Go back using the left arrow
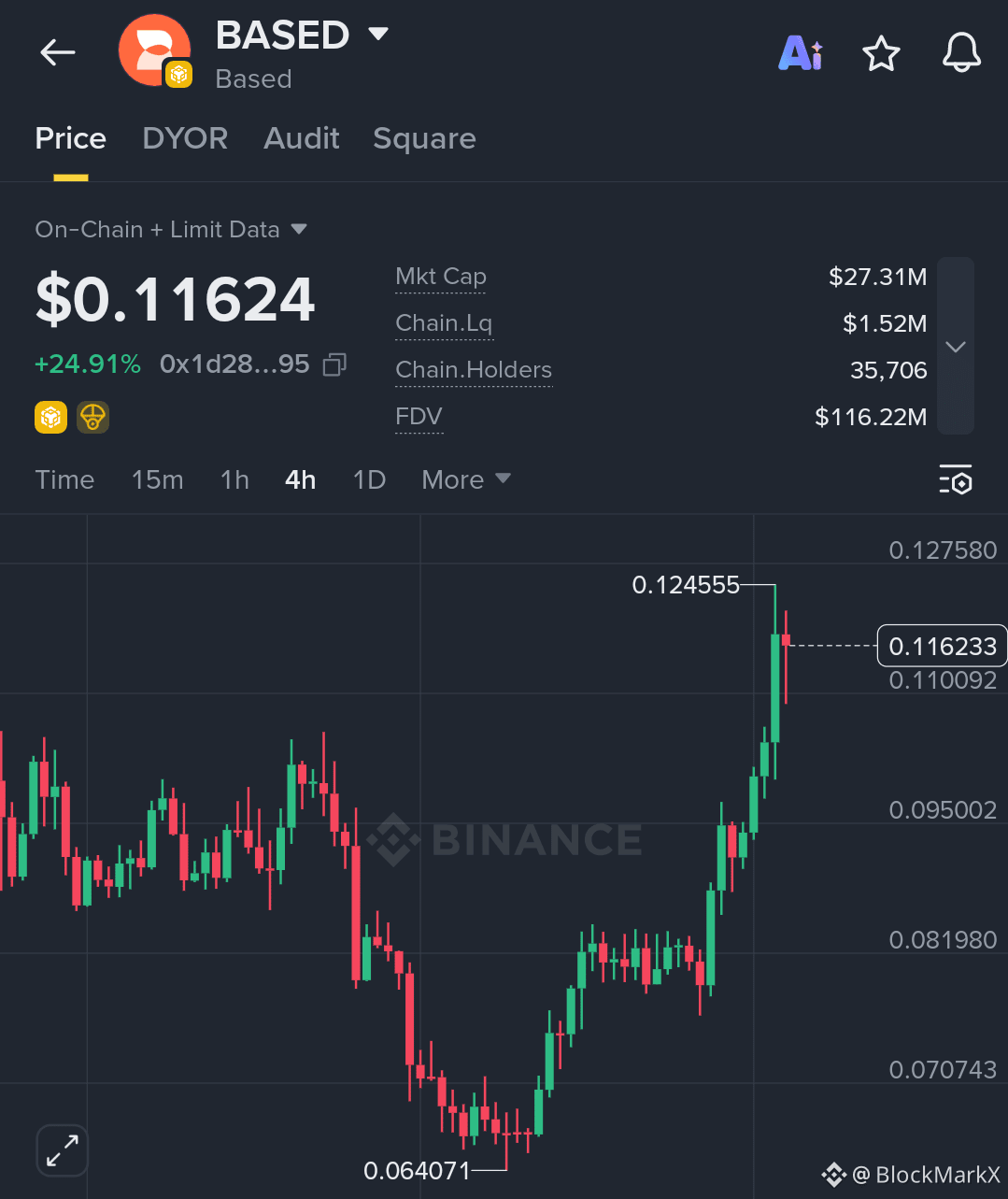The width and height of the screenshot is (1008, 1199). pos(57,52)
